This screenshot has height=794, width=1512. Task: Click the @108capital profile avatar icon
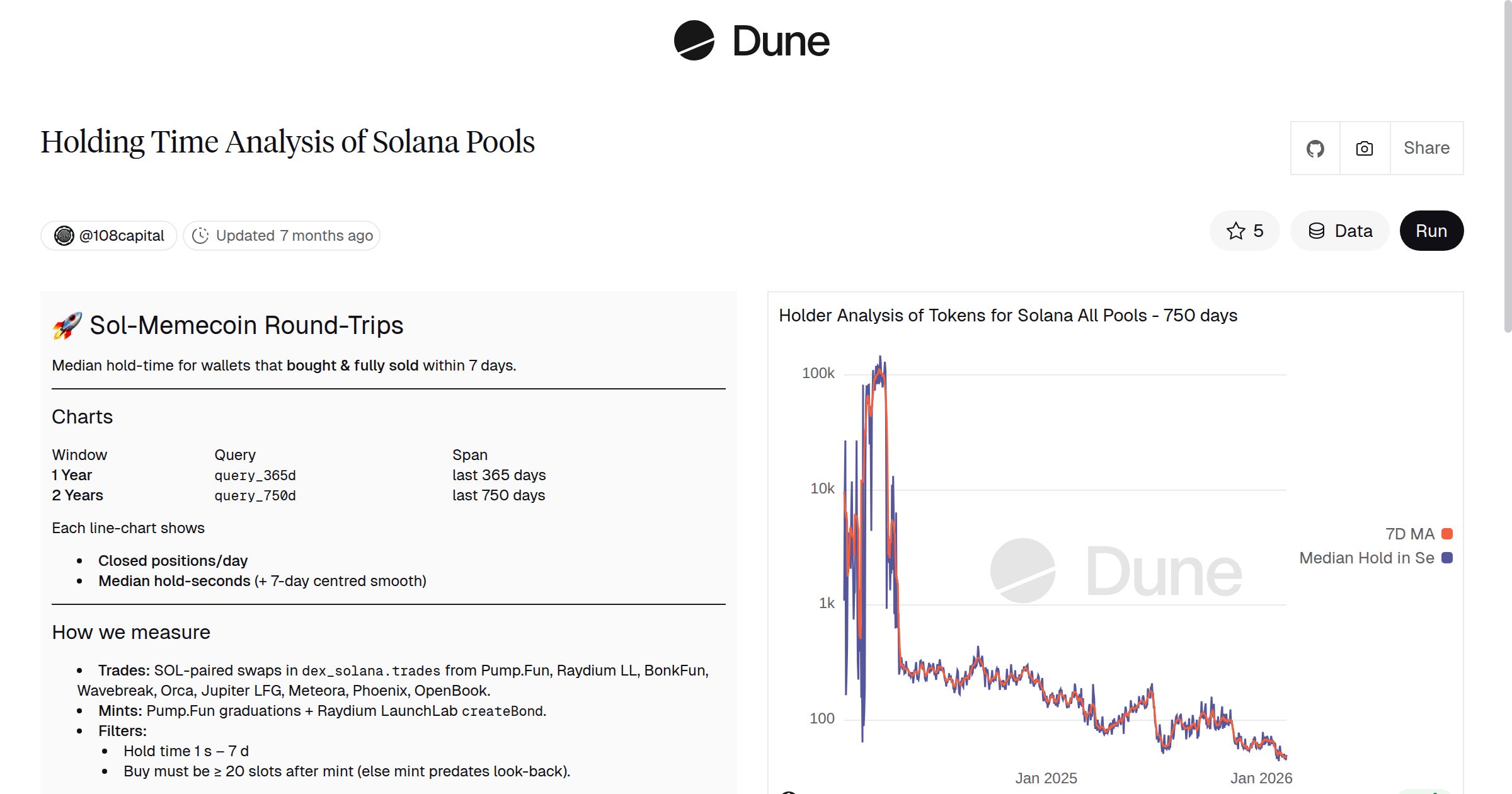[65, 235]
